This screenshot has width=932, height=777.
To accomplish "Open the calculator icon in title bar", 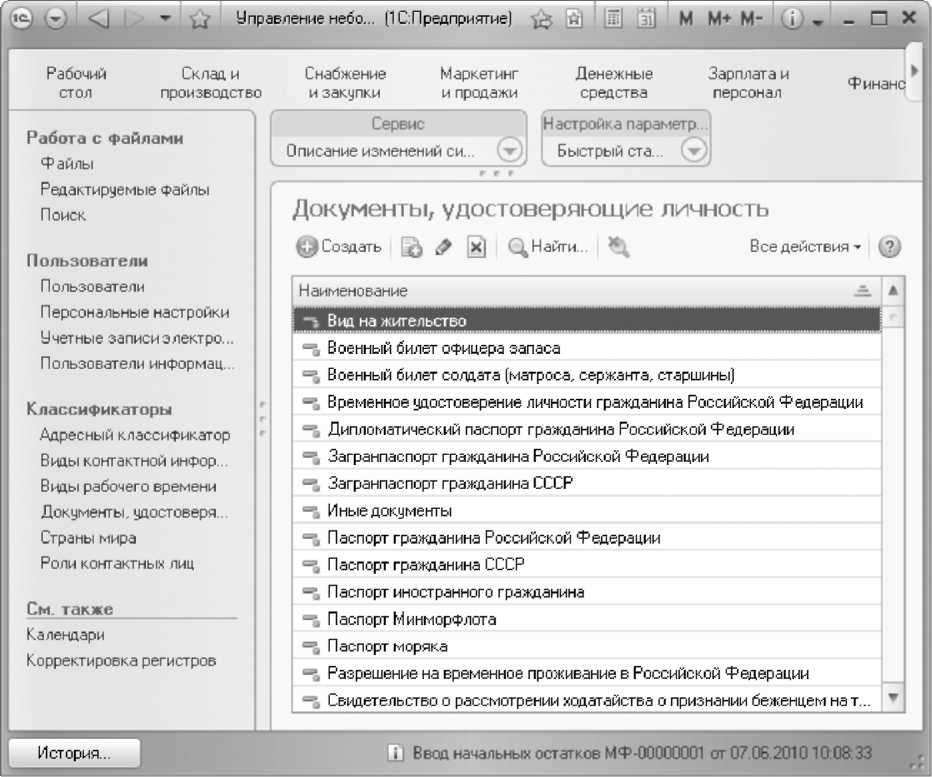I will [612, 18].
